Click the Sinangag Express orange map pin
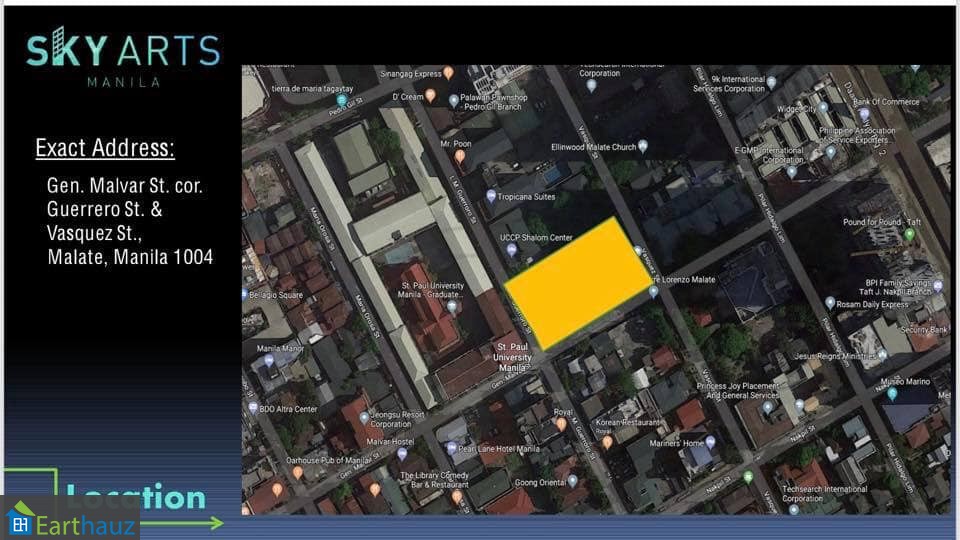 pyautogui.click(x=449, y=73)
